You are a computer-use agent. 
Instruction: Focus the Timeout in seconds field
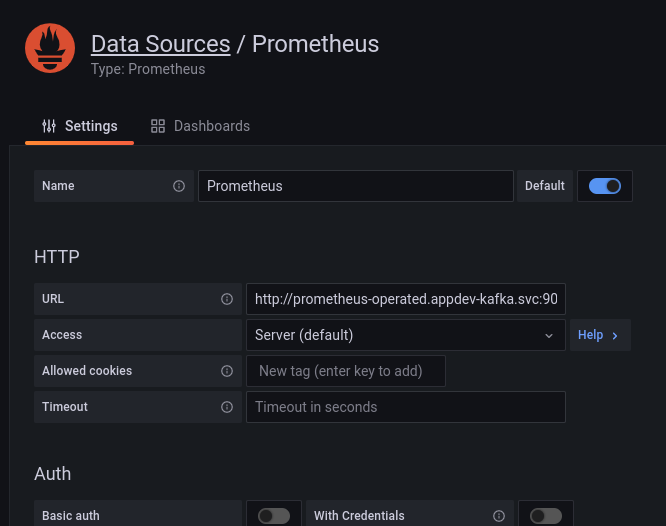[x=406, y=407]
